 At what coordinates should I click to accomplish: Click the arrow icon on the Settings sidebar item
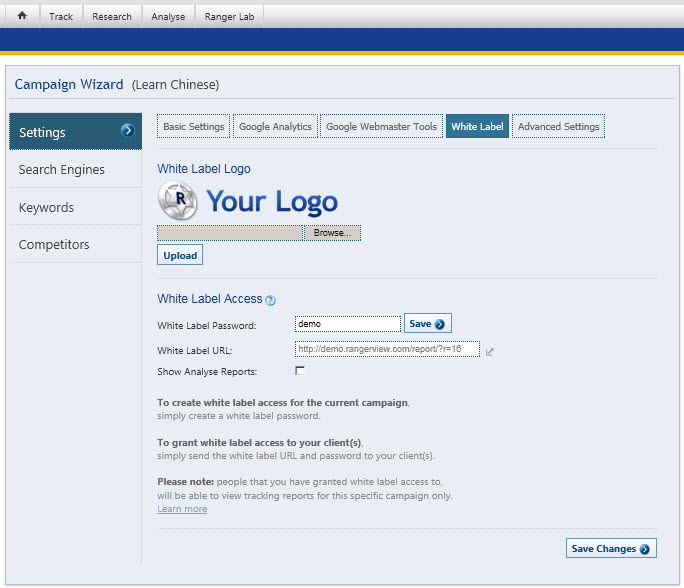tap(127, 131)
